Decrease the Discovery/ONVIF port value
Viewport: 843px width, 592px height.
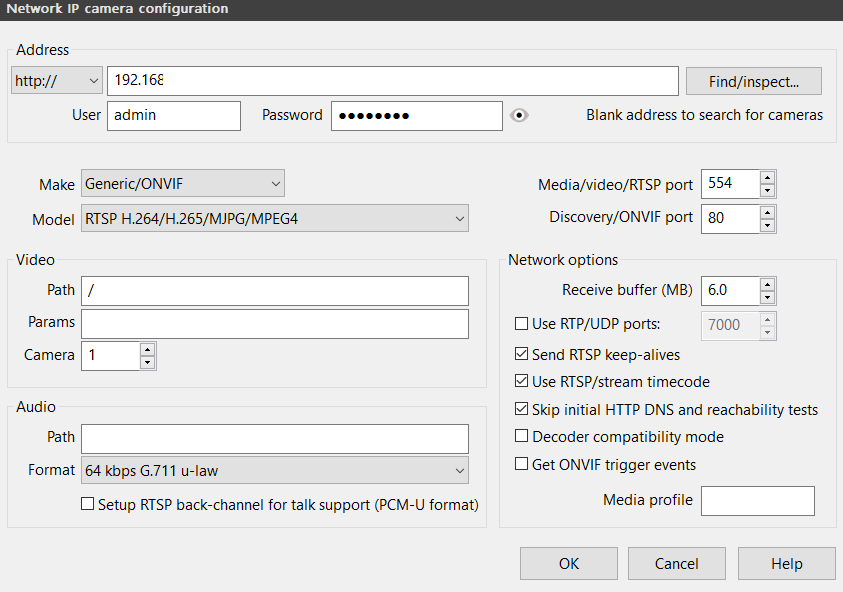pyautogui.click(x=767, y=225)
